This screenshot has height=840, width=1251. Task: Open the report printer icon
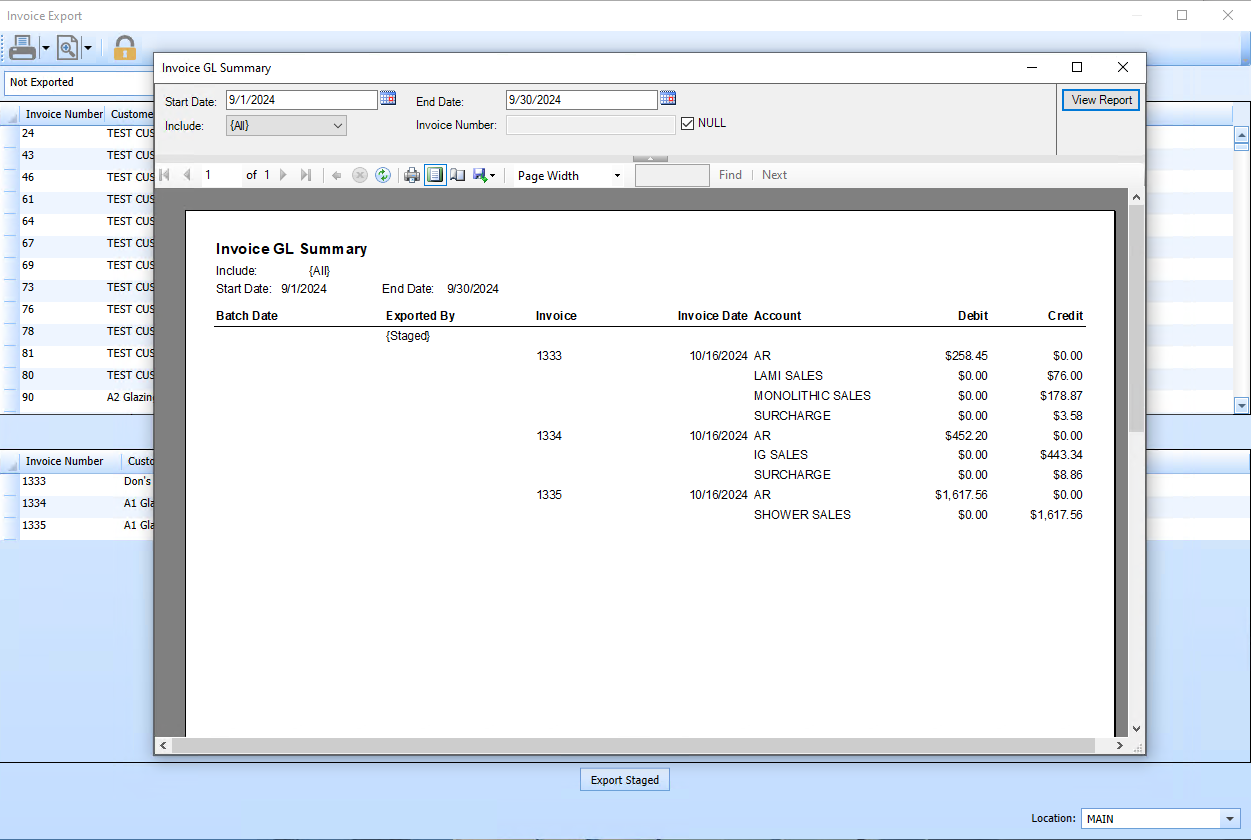[x=412, y=175]
